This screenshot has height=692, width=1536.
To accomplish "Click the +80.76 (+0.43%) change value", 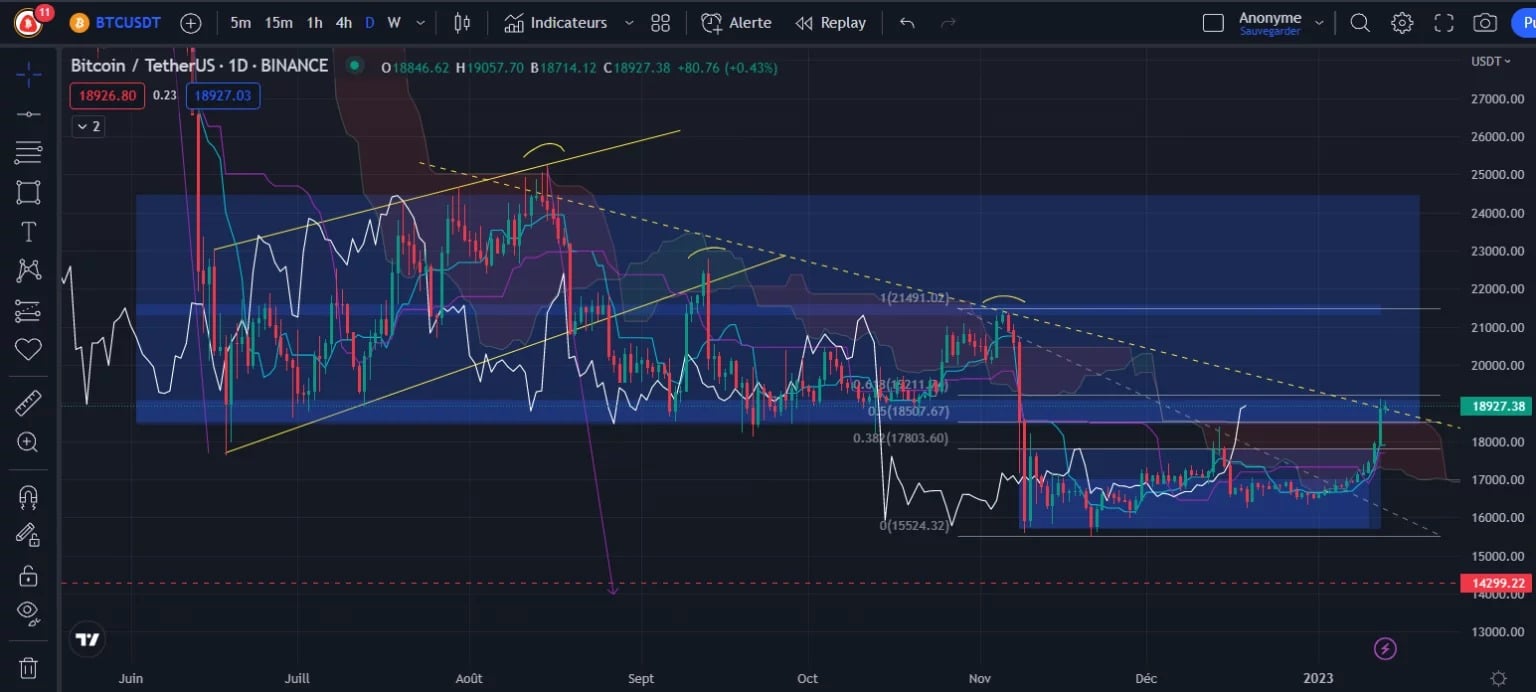I will point(727,67).
